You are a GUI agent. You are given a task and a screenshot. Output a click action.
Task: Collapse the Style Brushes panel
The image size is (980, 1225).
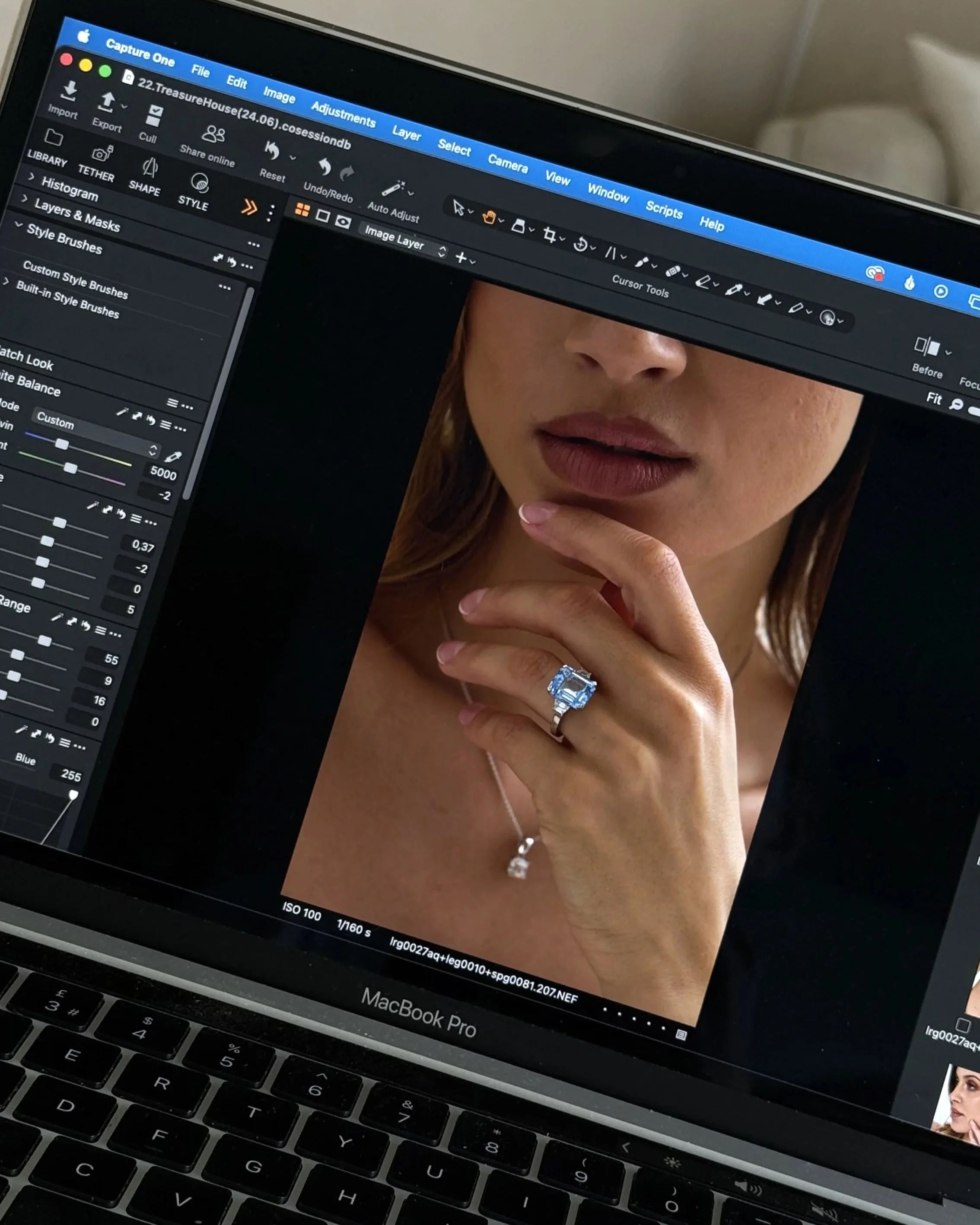[19, 225]
